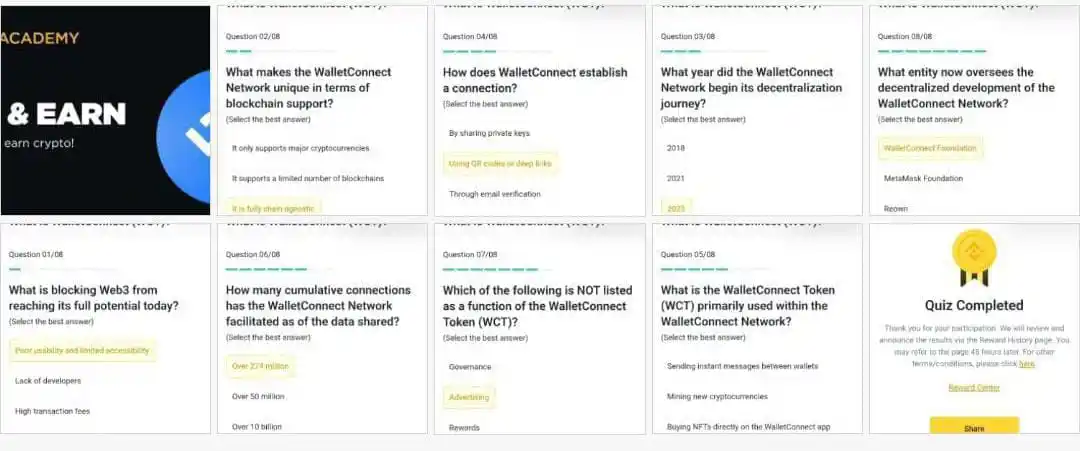Pick the 'Lack of developers' answer
This screenshot has width=1080, height=451.
[48, 381]
